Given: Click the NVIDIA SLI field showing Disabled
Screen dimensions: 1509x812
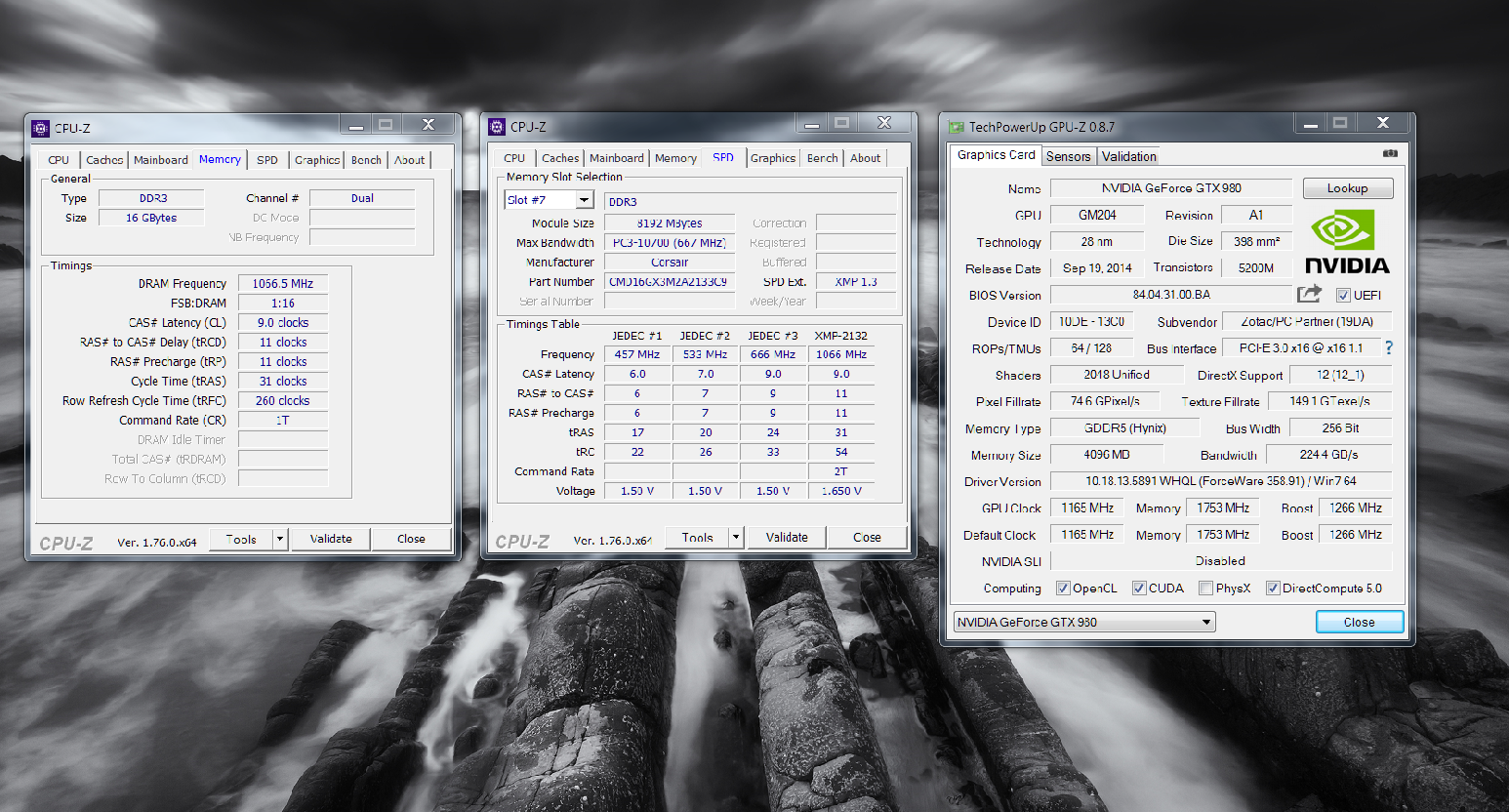Looking at the screenshot, I should tap(1221, 561).
